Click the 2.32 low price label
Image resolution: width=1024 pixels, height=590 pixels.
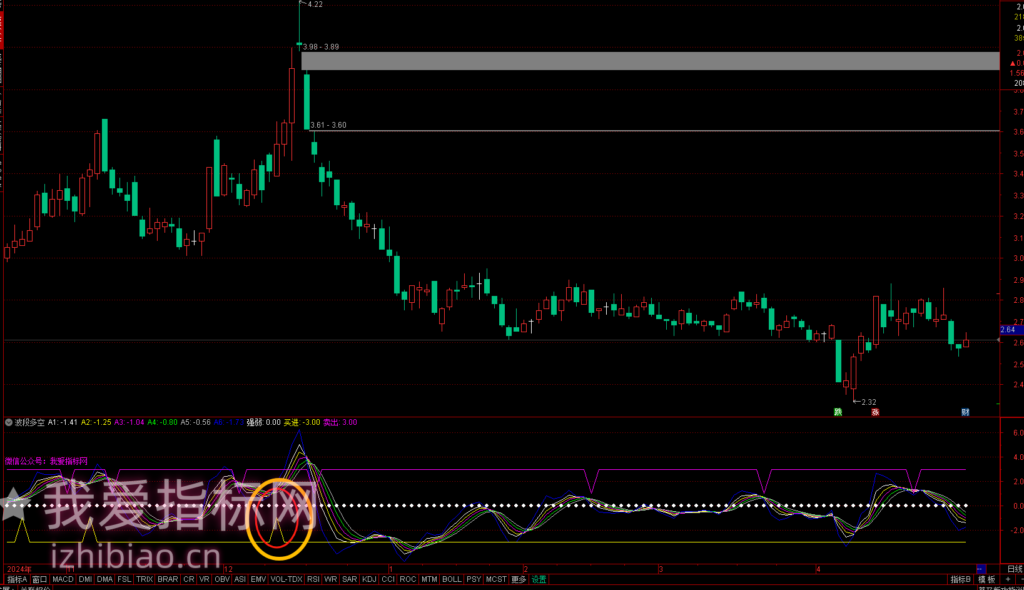pyautogui.click(x=869, y=402)
